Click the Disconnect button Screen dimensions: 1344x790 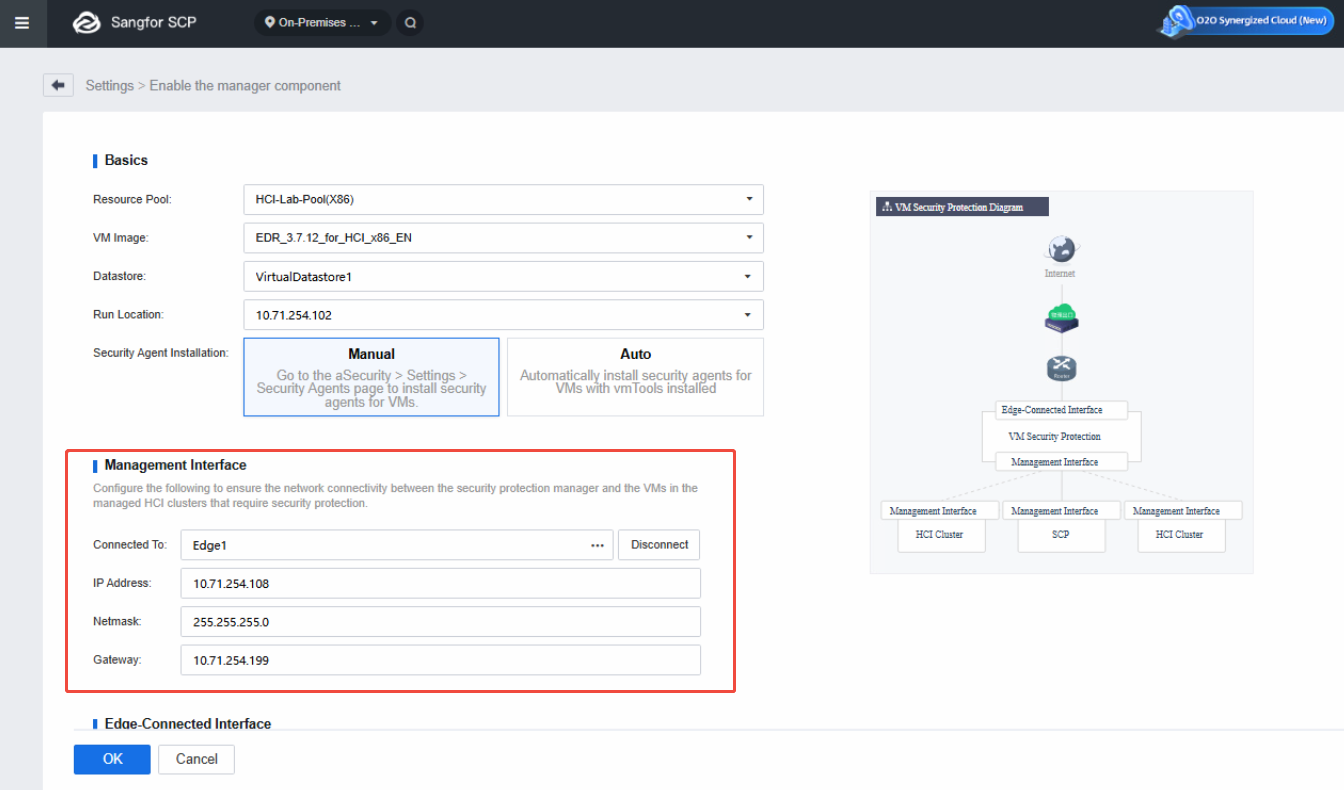coord(659,545)
